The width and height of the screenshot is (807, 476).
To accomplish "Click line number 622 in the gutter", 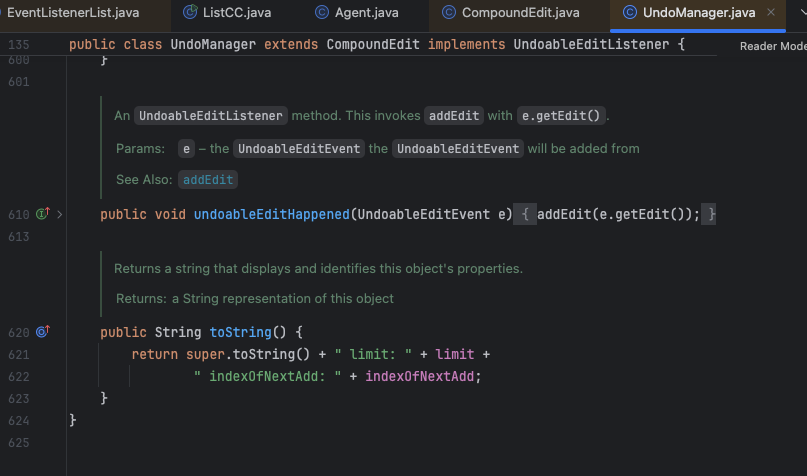I will [x=18, y=376].
